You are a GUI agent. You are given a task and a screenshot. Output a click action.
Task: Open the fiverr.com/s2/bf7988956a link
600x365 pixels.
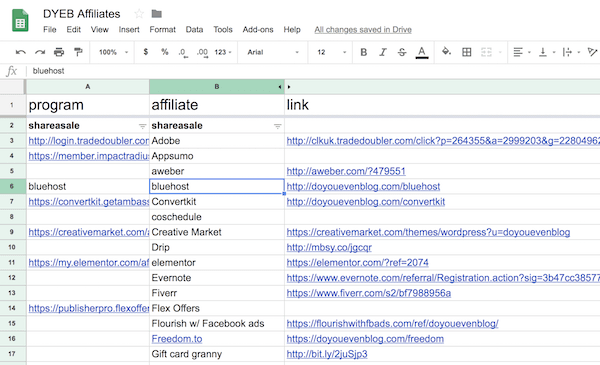368,293
